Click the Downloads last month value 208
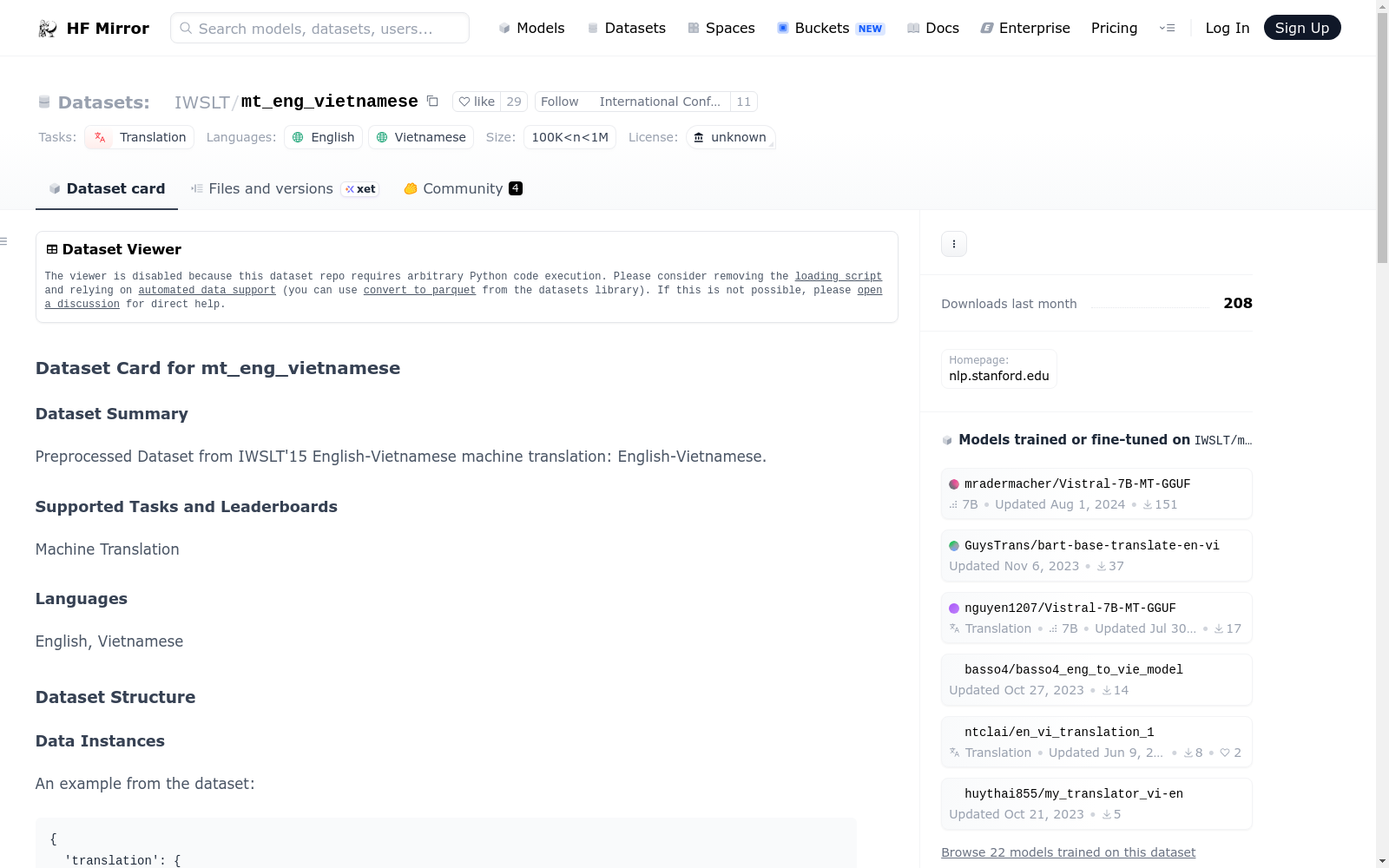 (1238, 303)
